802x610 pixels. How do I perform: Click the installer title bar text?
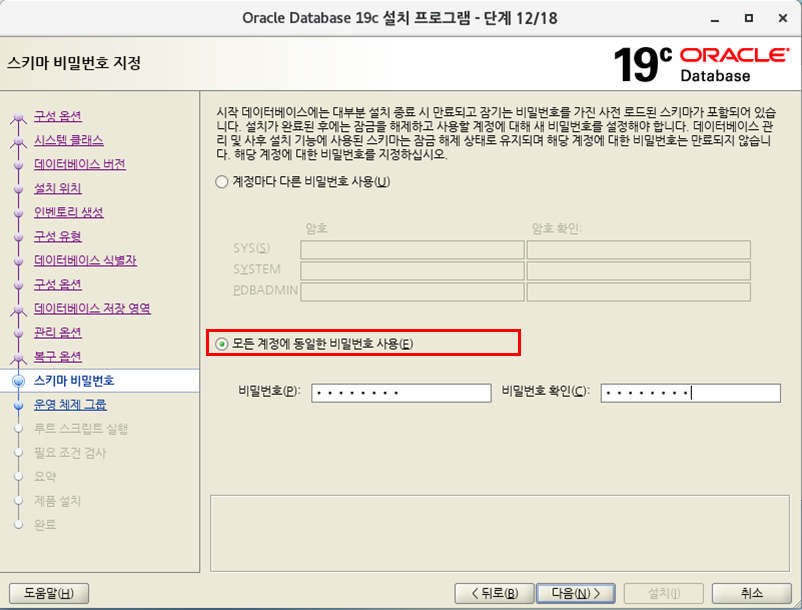click(x=400, y=18)
